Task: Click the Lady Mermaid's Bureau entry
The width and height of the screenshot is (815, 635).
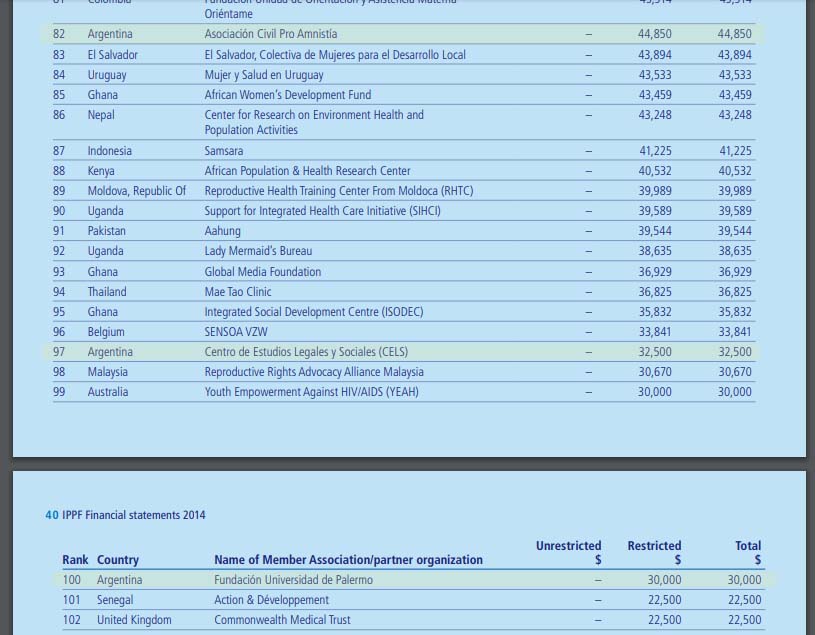Action: tap(258, 251)
